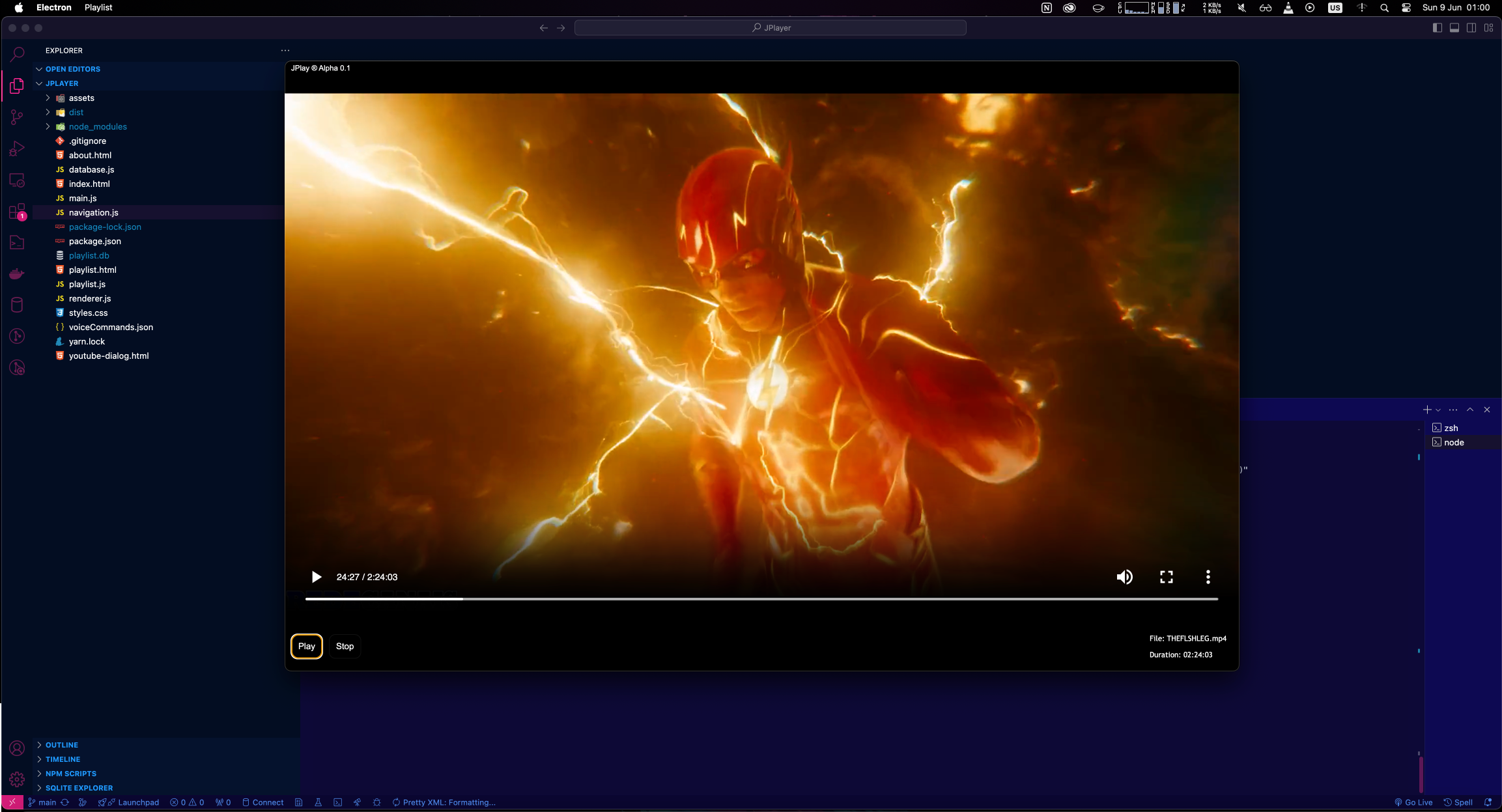Viewport: 1502px width, 812px height.
Task: Switch git branch main in status bar
Action: [x=42, y=802]
